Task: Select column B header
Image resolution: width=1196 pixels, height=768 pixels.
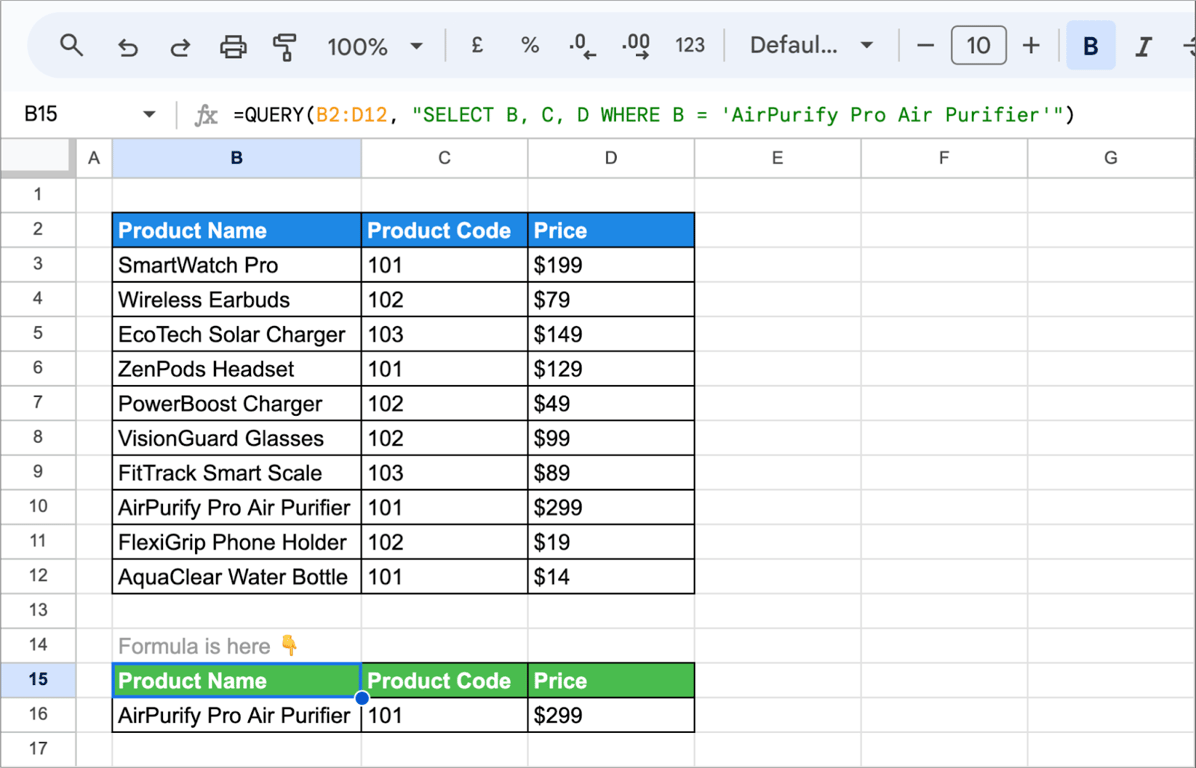Action: (x=236, y=158)
